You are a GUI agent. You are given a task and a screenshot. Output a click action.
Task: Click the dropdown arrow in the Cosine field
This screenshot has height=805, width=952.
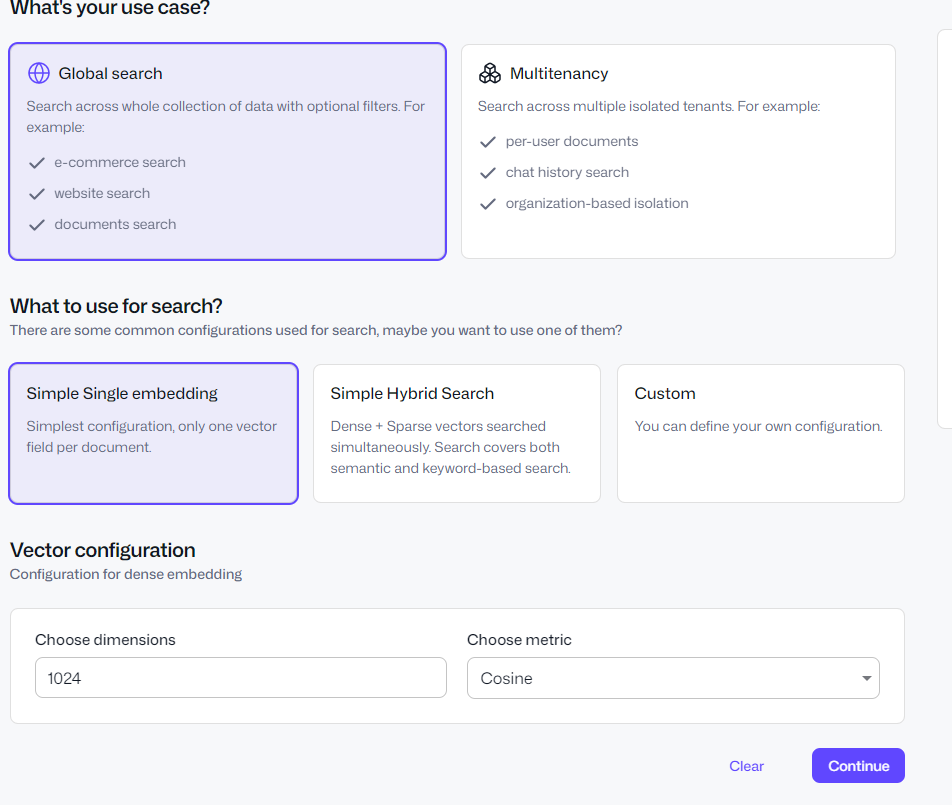[866, 679]
